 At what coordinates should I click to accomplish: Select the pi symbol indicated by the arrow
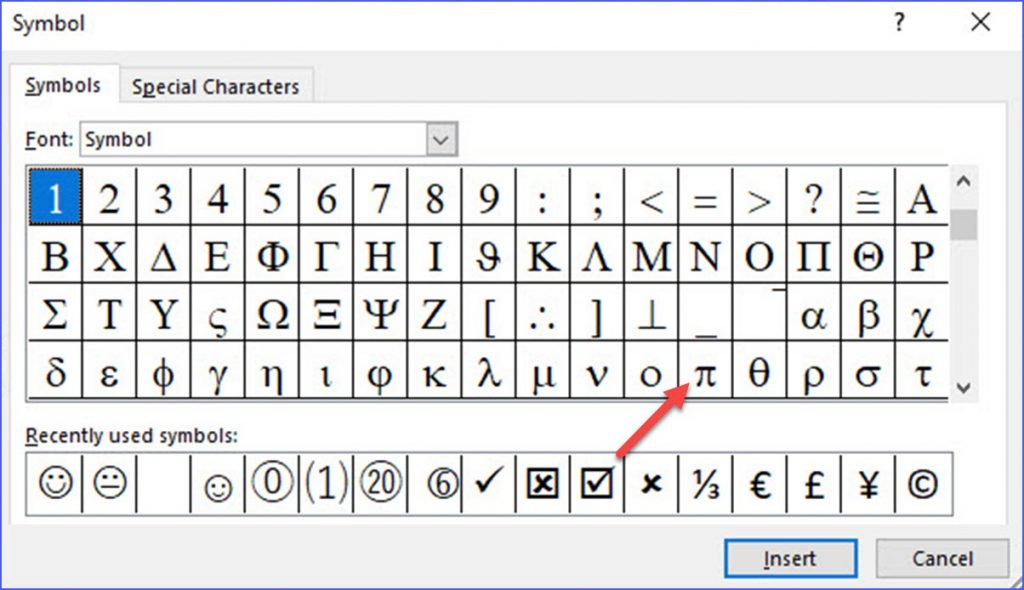pos(705,370)
